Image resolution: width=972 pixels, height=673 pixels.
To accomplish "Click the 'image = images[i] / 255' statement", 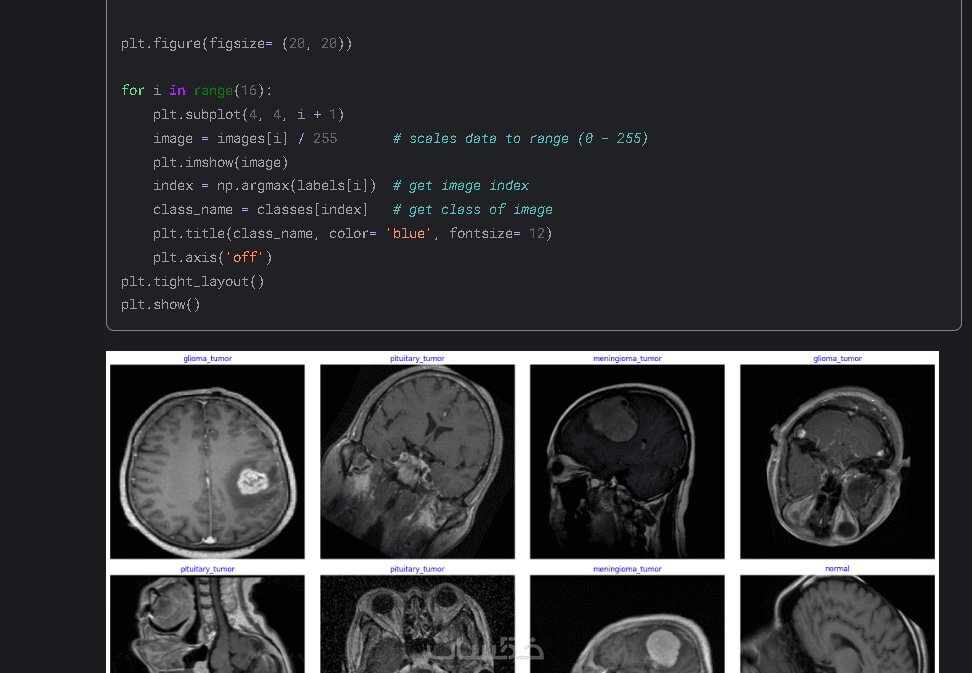I will click(245, 138).
